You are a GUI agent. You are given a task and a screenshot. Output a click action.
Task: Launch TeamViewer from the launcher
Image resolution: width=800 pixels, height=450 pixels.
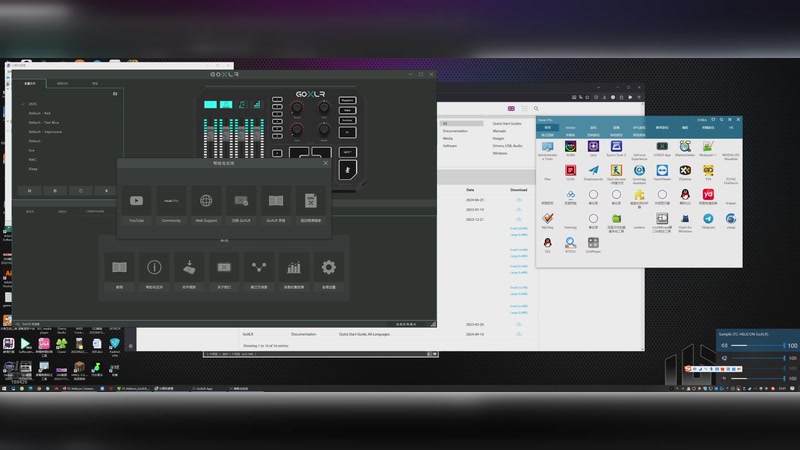[x=662, y=173]
